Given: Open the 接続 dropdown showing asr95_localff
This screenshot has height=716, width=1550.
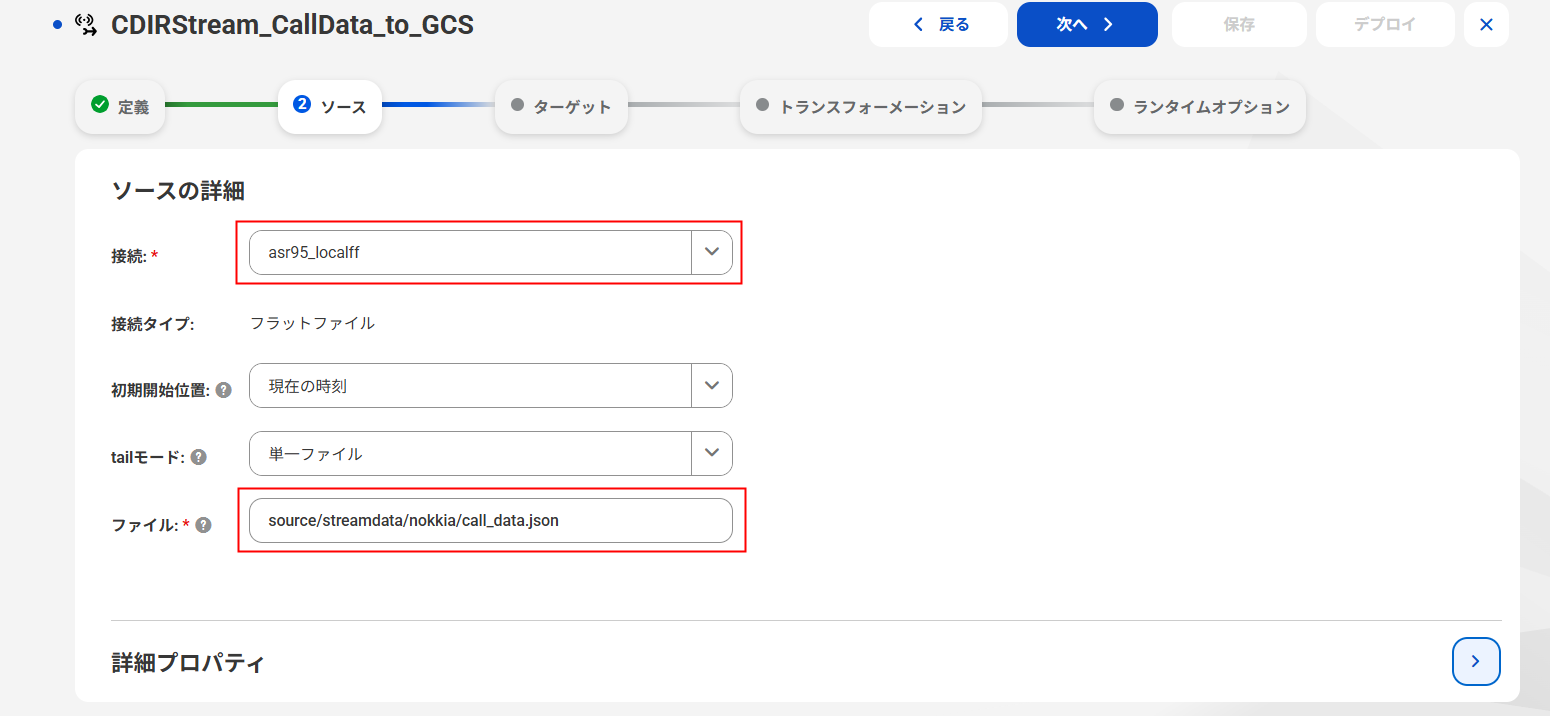Looking at the screenshot, I should coord(491,252).
